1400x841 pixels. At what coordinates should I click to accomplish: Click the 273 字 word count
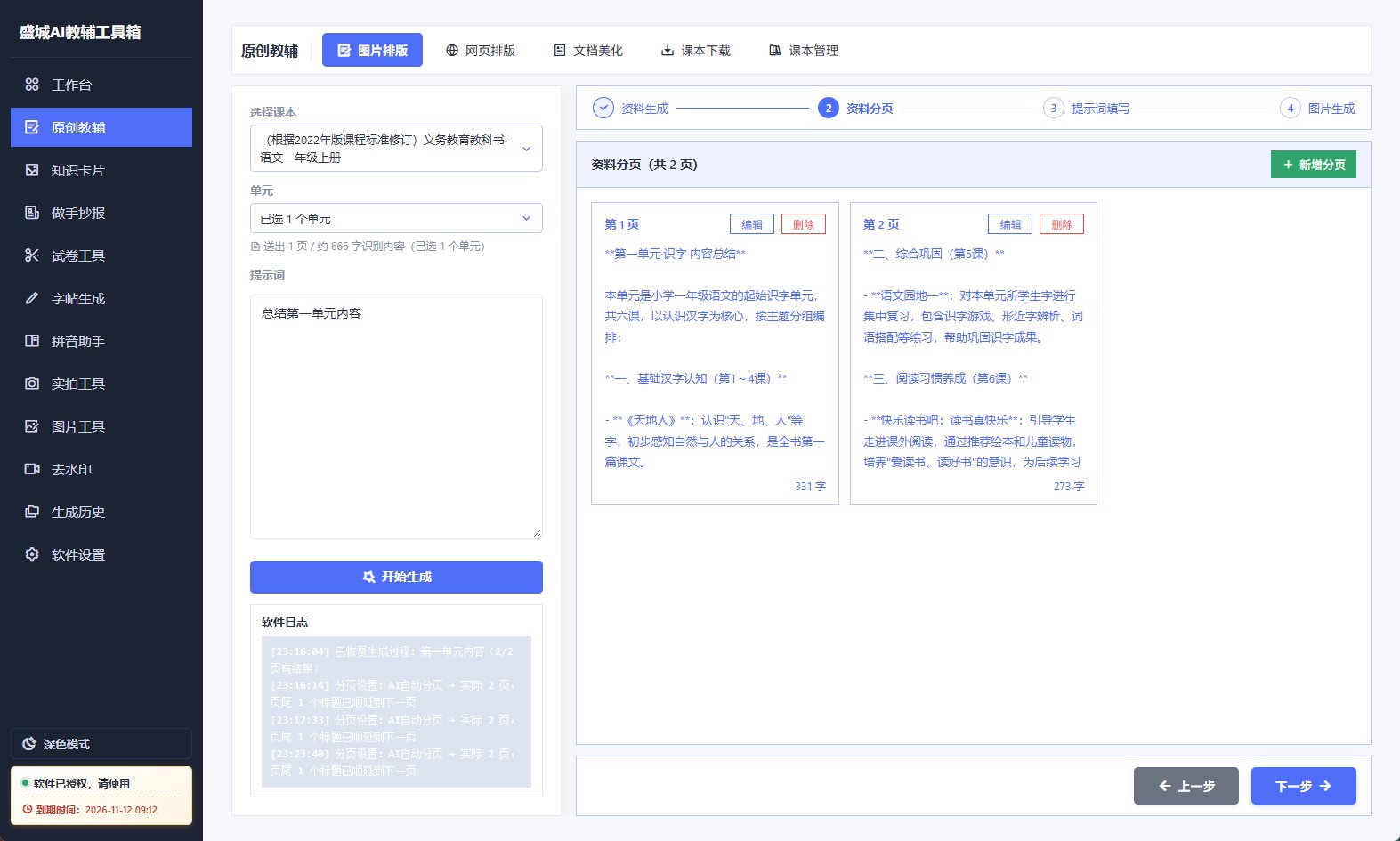[x=1069, y=487]
